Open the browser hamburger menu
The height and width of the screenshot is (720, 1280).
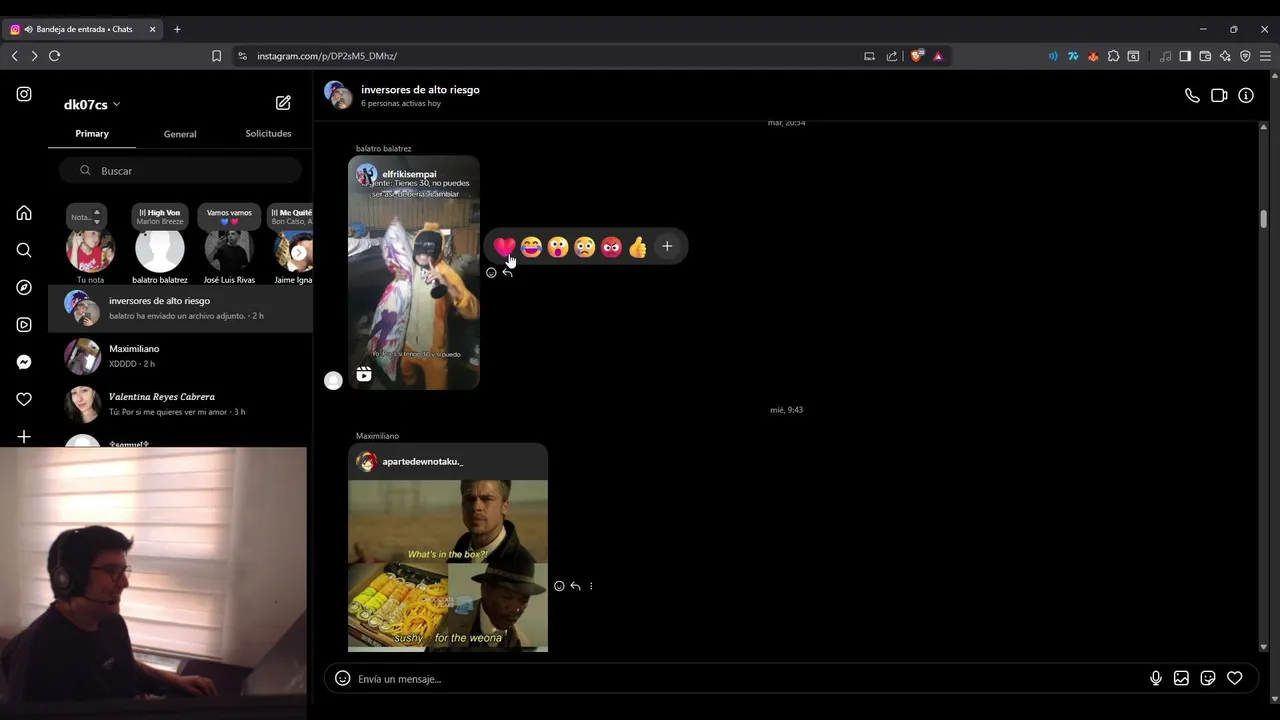1265,56
